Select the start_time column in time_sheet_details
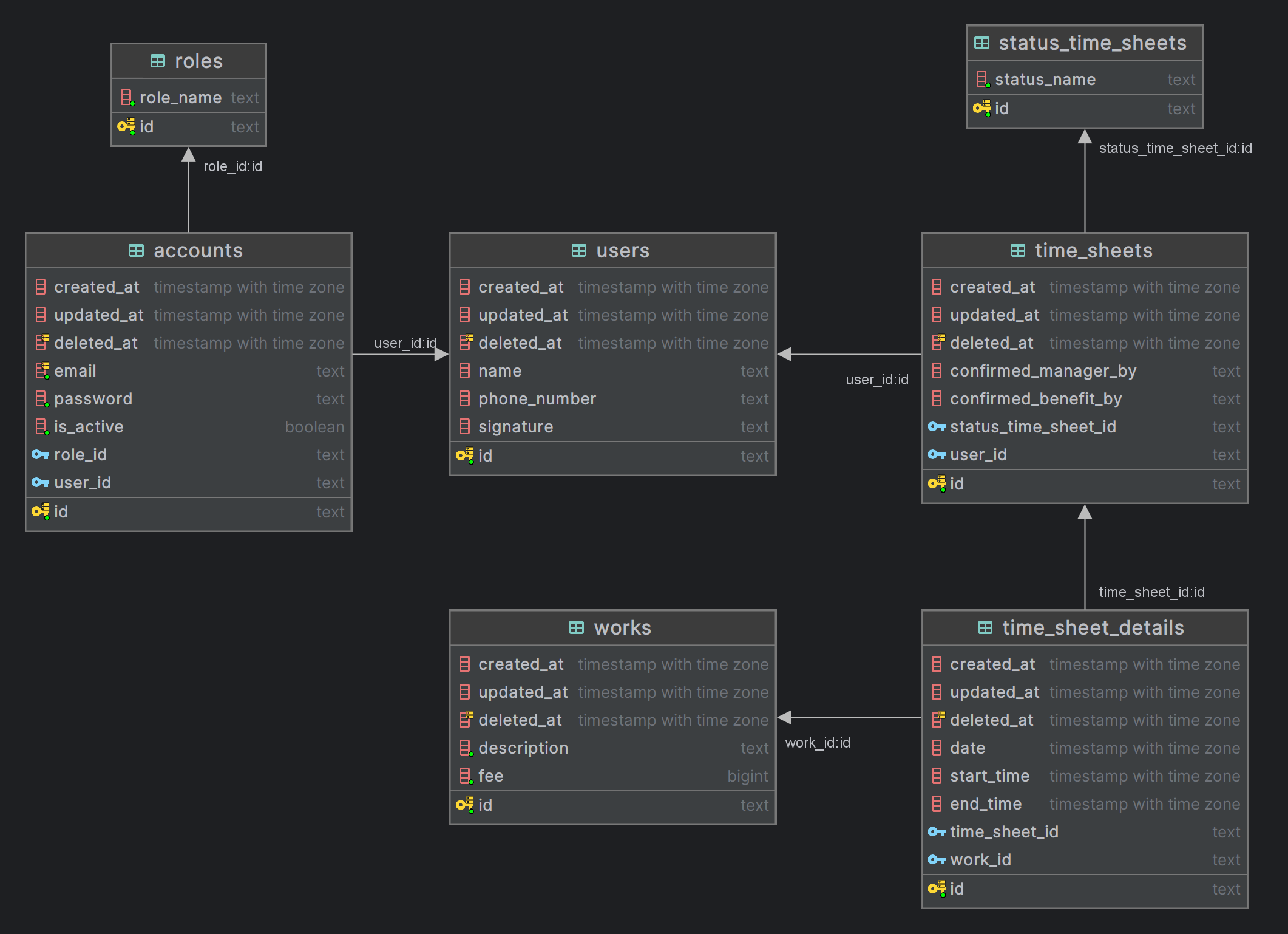Image resolution: width=1288 pixels, height=934 pixels. [x=989, y=776]
